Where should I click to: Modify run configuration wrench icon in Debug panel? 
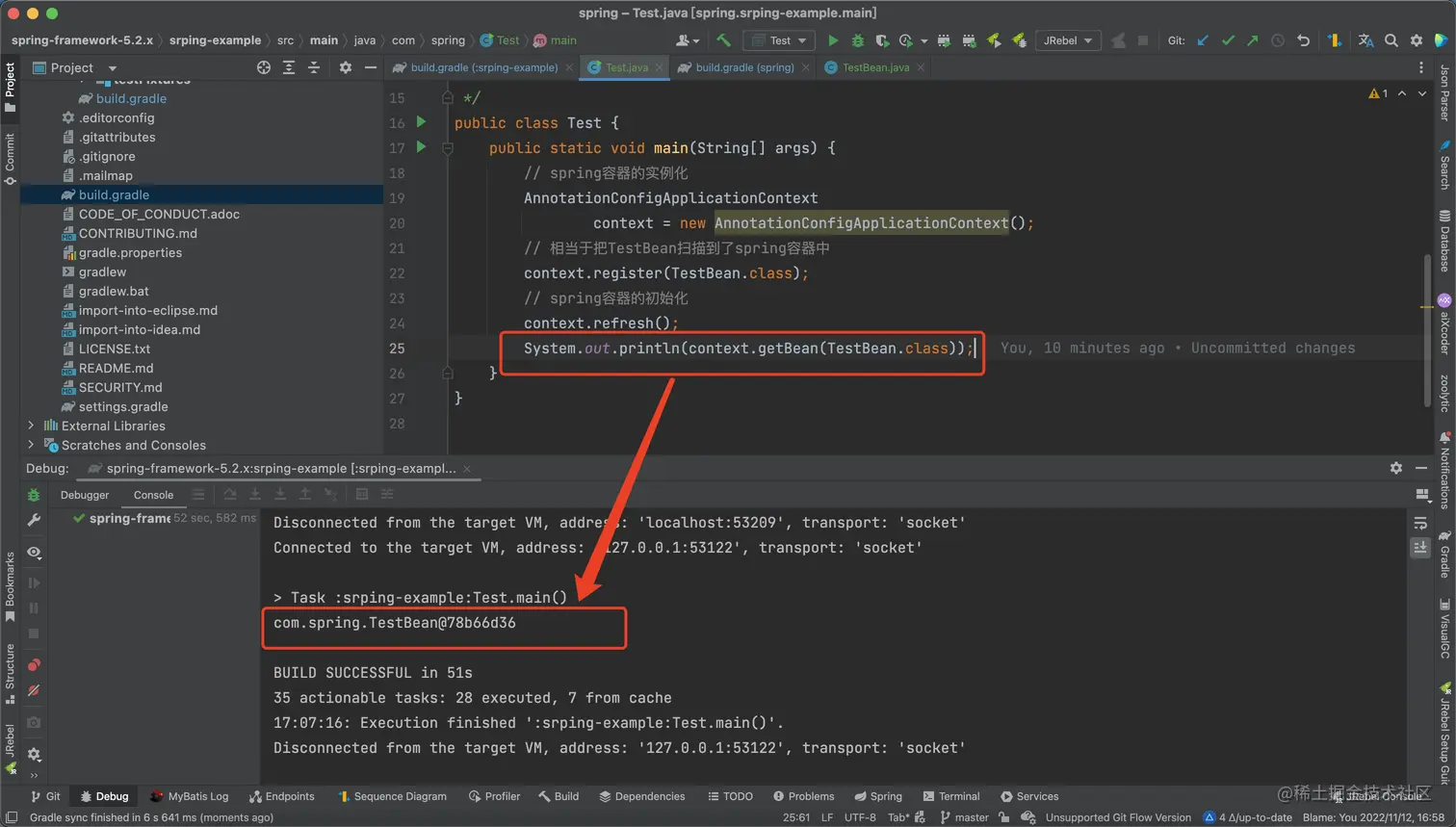coord(34,520)
